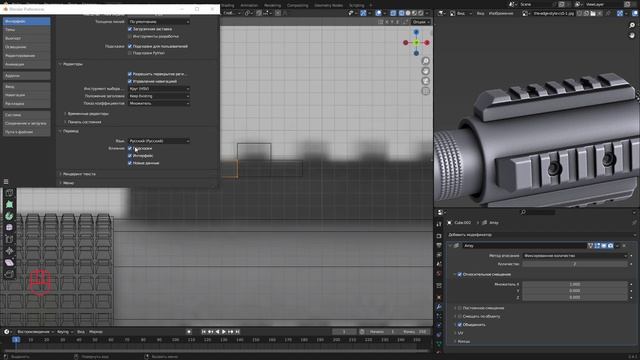Toggle camera view gizmo in the viewport
640x360 pixels.
425,81
